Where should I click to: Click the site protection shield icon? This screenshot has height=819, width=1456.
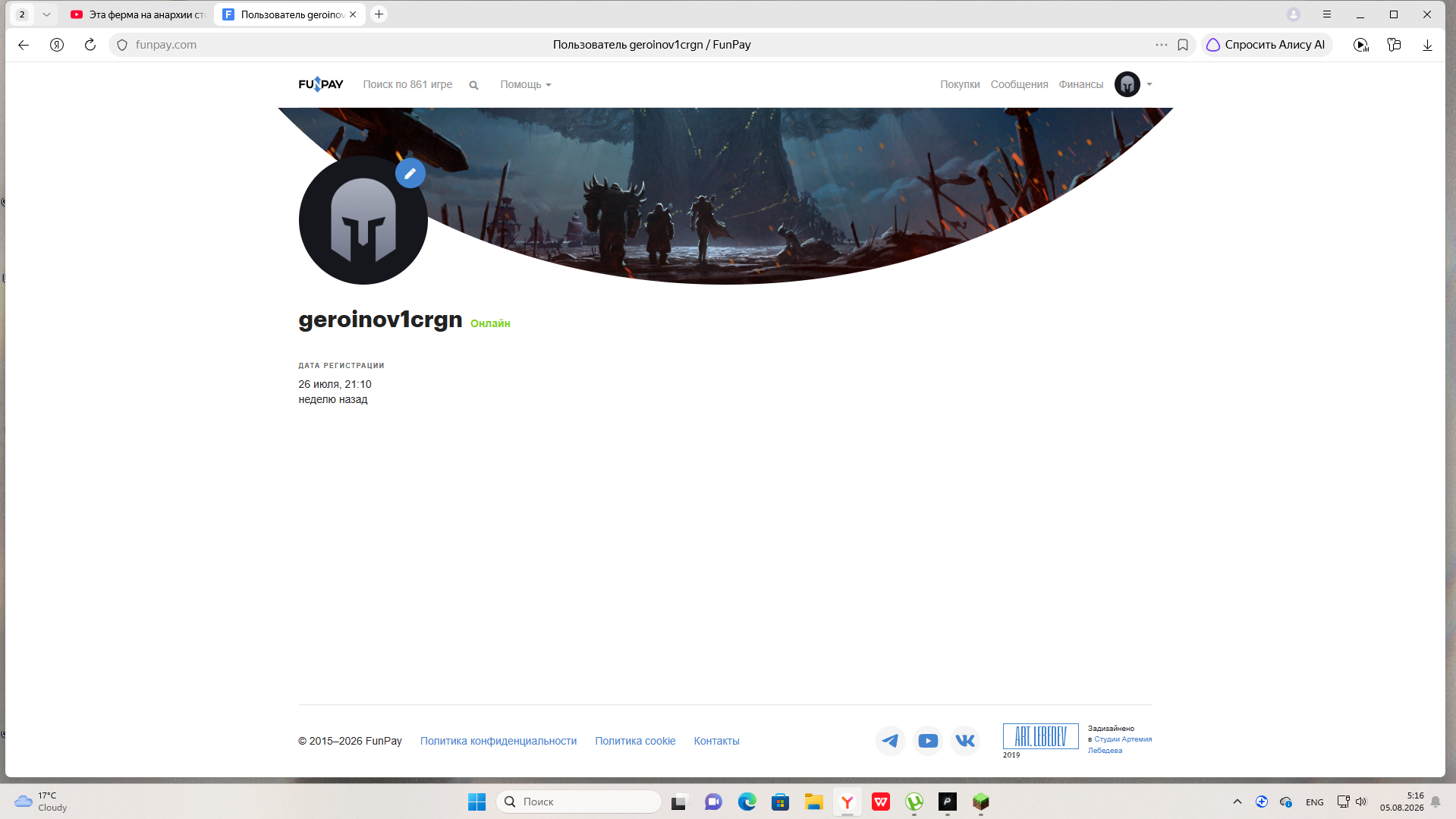pos(122,45)
